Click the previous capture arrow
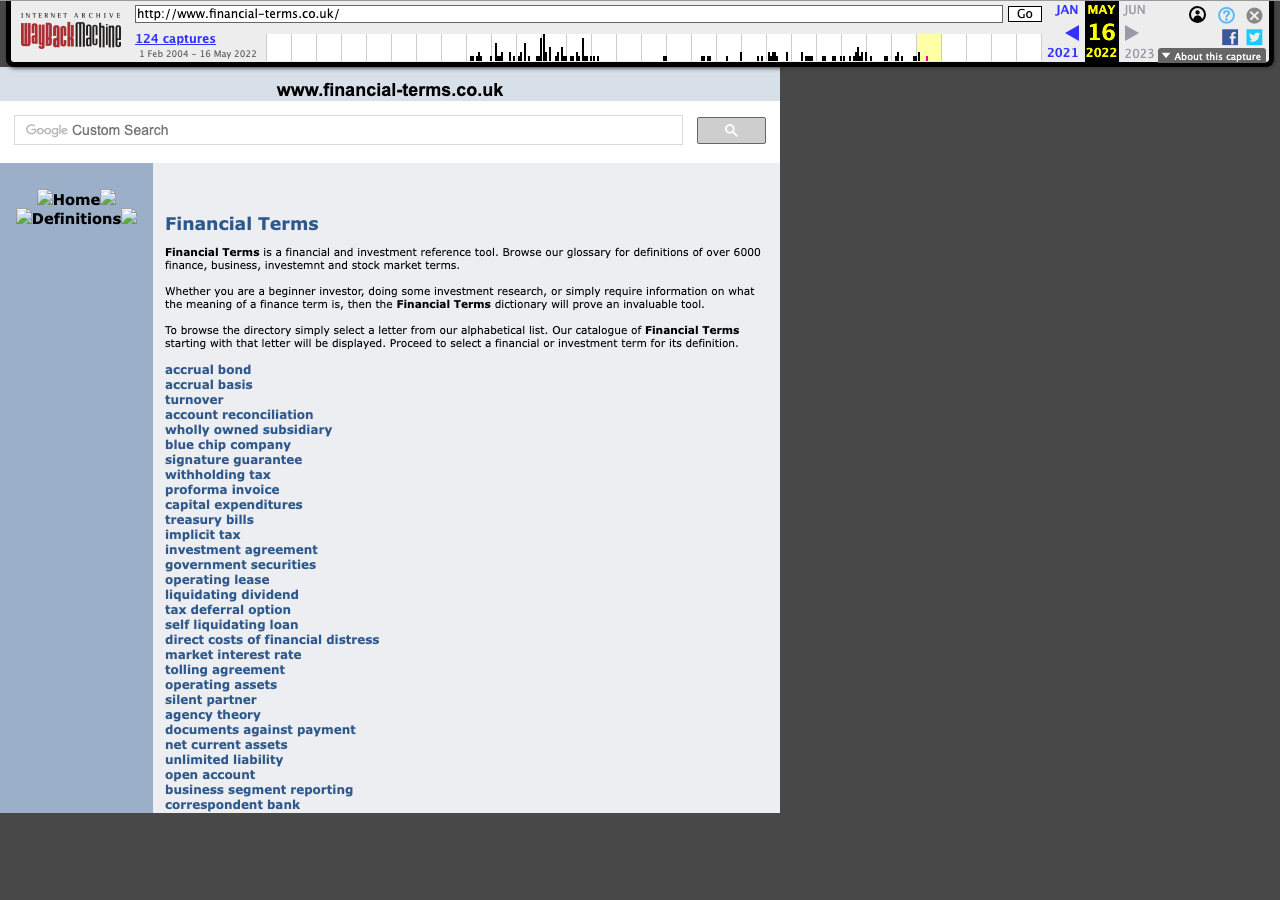This screenshot has width=1280, height=900. coord(1071,31)
